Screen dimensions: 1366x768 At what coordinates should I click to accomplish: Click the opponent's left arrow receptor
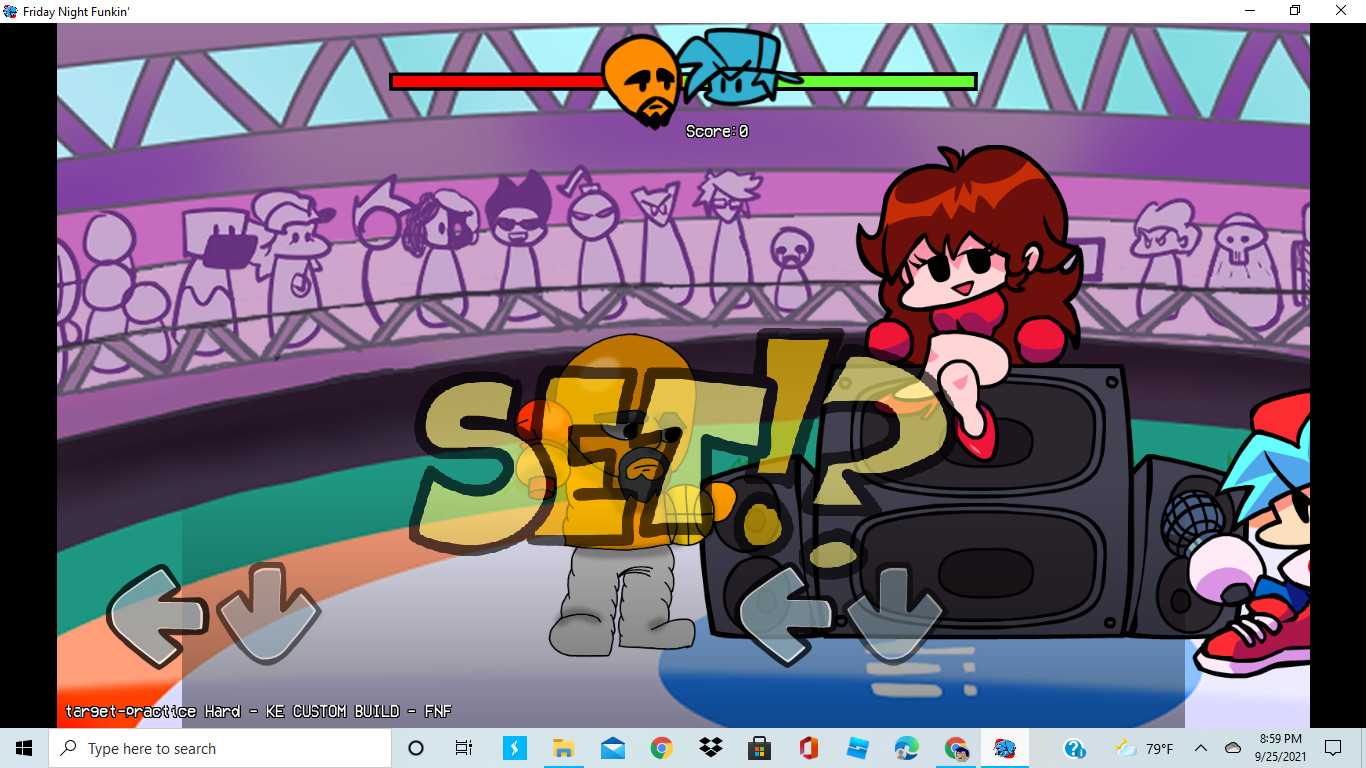[155, 615]
